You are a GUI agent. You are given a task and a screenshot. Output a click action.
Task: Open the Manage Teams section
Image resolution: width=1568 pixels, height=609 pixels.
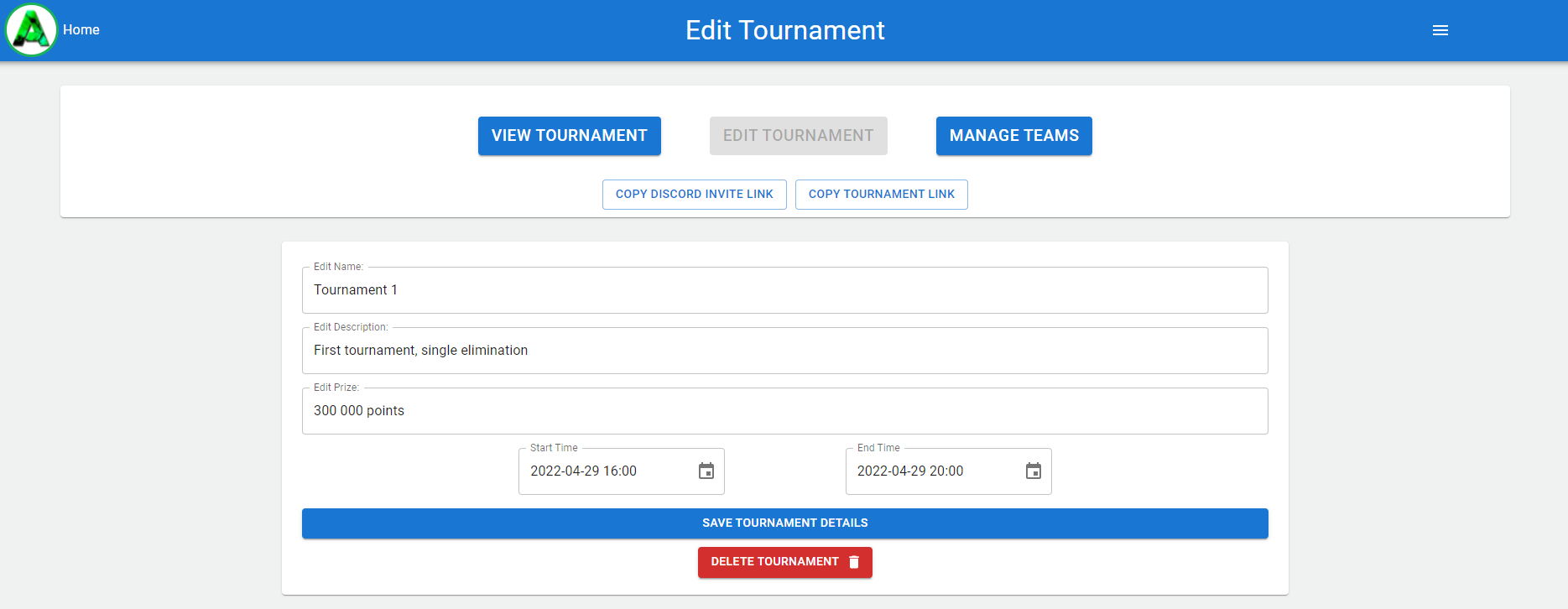[x=1013, y=136]
